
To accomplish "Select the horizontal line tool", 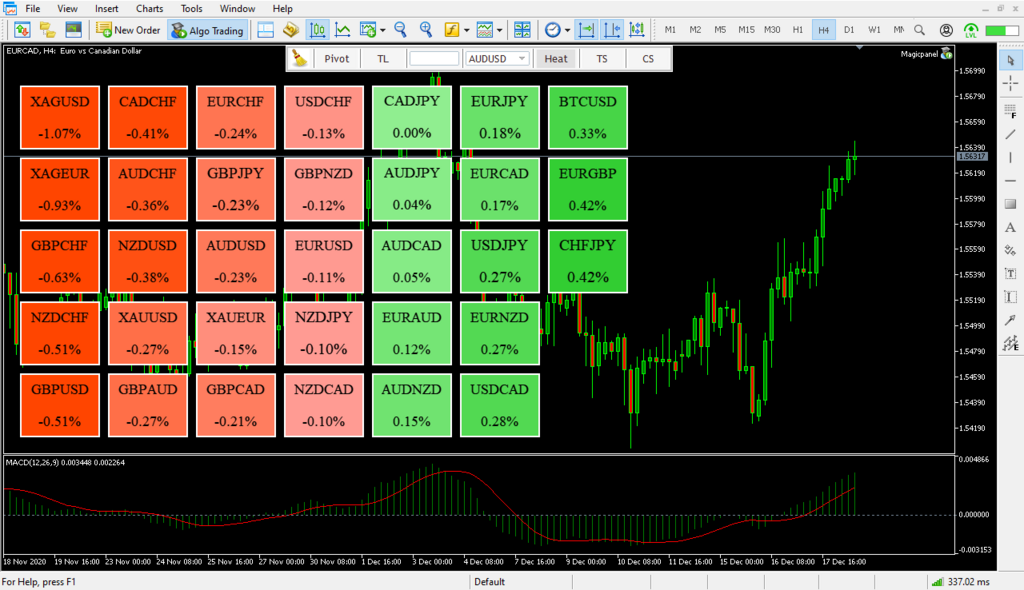I will 1010,181.
